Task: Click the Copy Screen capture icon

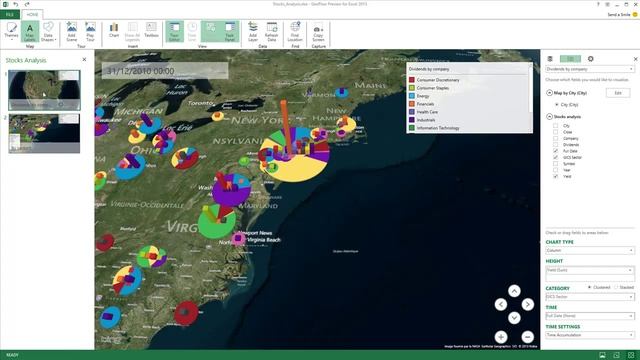Action: tap(318, 33)
